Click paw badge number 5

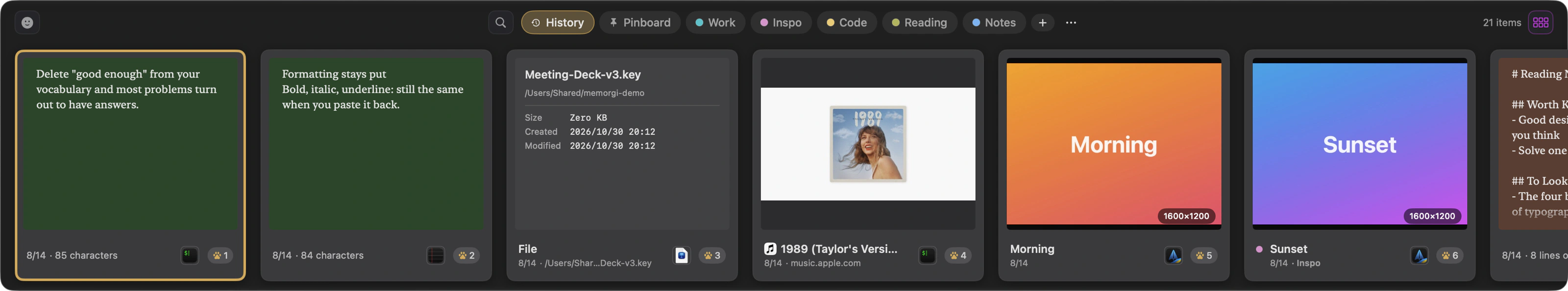click(1204, 256)
